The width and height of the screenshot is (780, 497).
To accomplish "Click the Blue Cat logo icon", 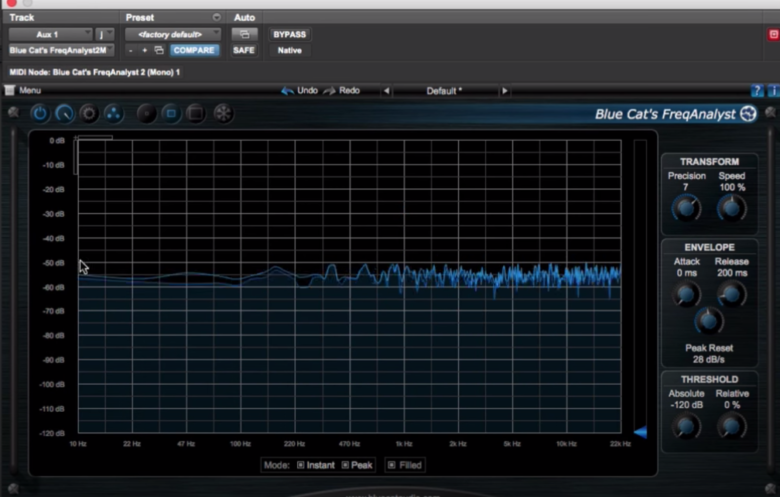I will coord(748,114).
